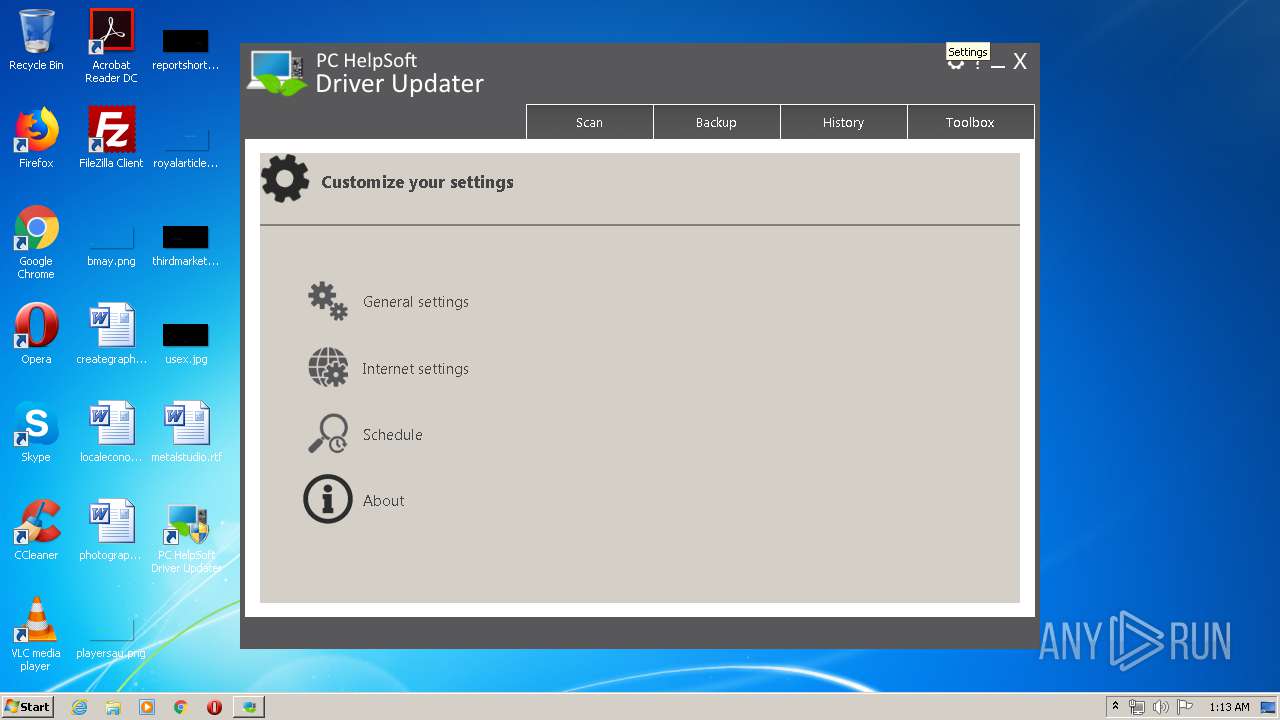1280x720 pixels.
Task: Open the Windows Start menu
Action: [27, 706]
